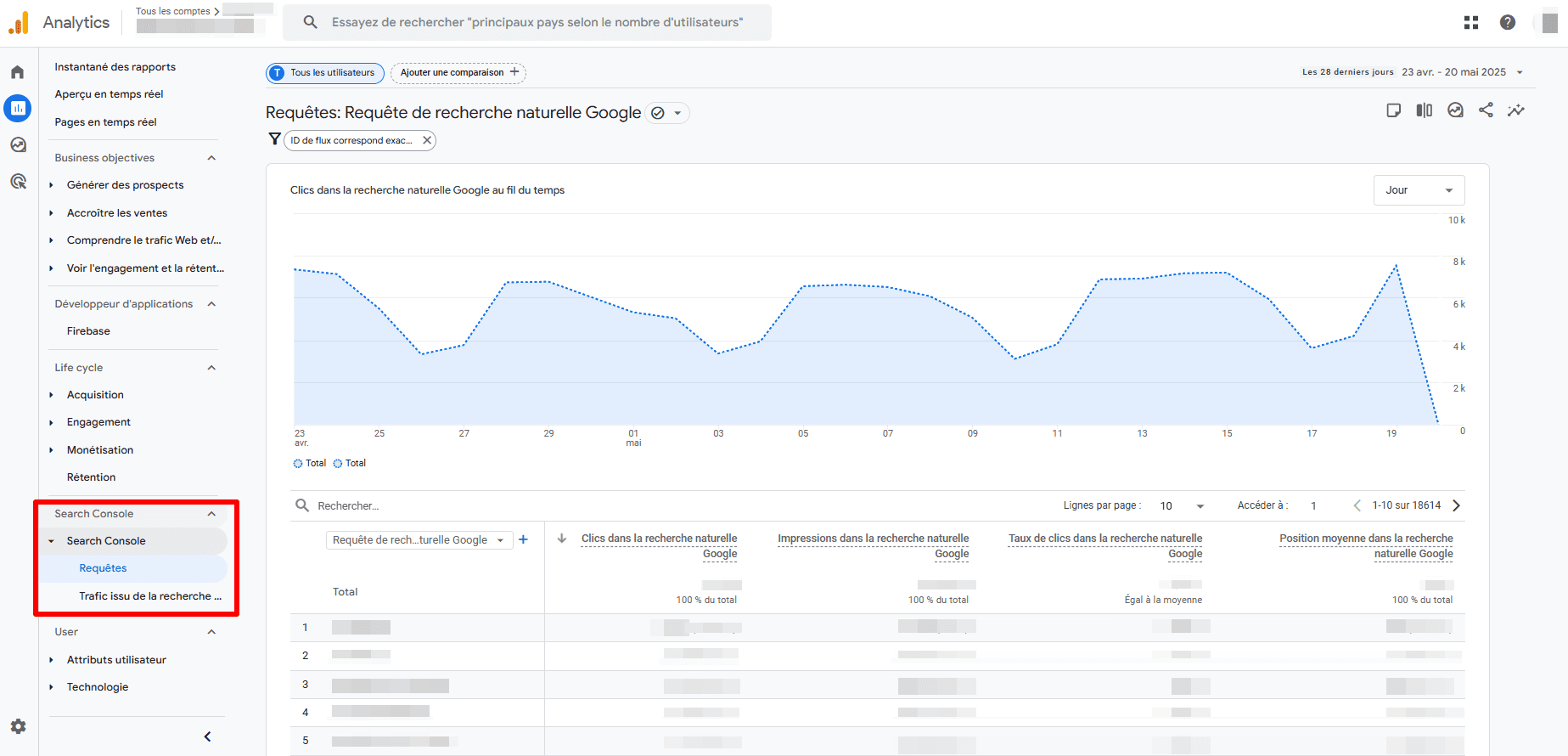Open the Insights icon next to share

[x=1455, y=110]
